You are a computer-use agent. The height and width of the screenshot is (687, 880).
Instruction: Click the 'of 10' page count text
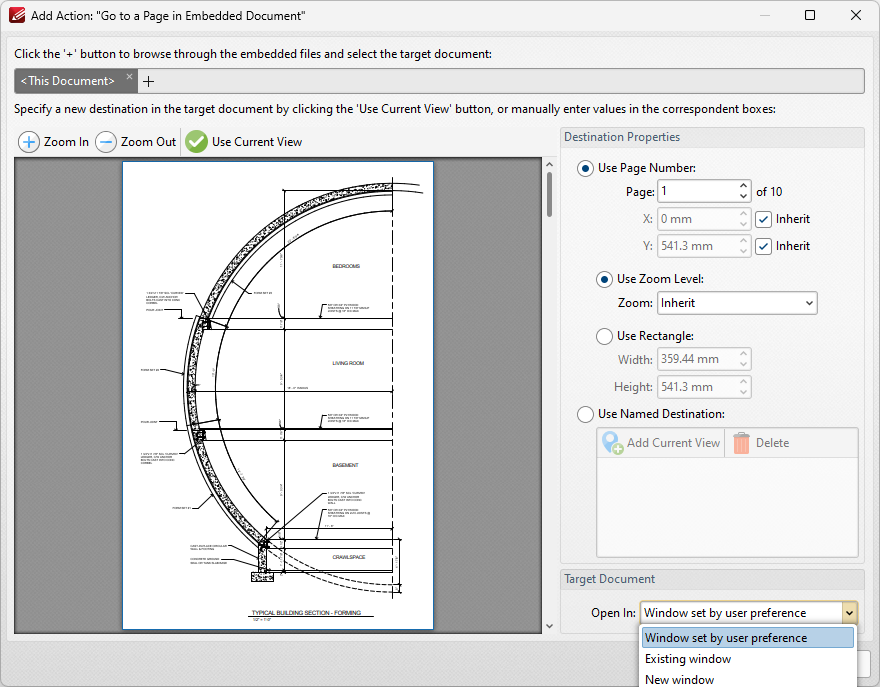[769, 192]
